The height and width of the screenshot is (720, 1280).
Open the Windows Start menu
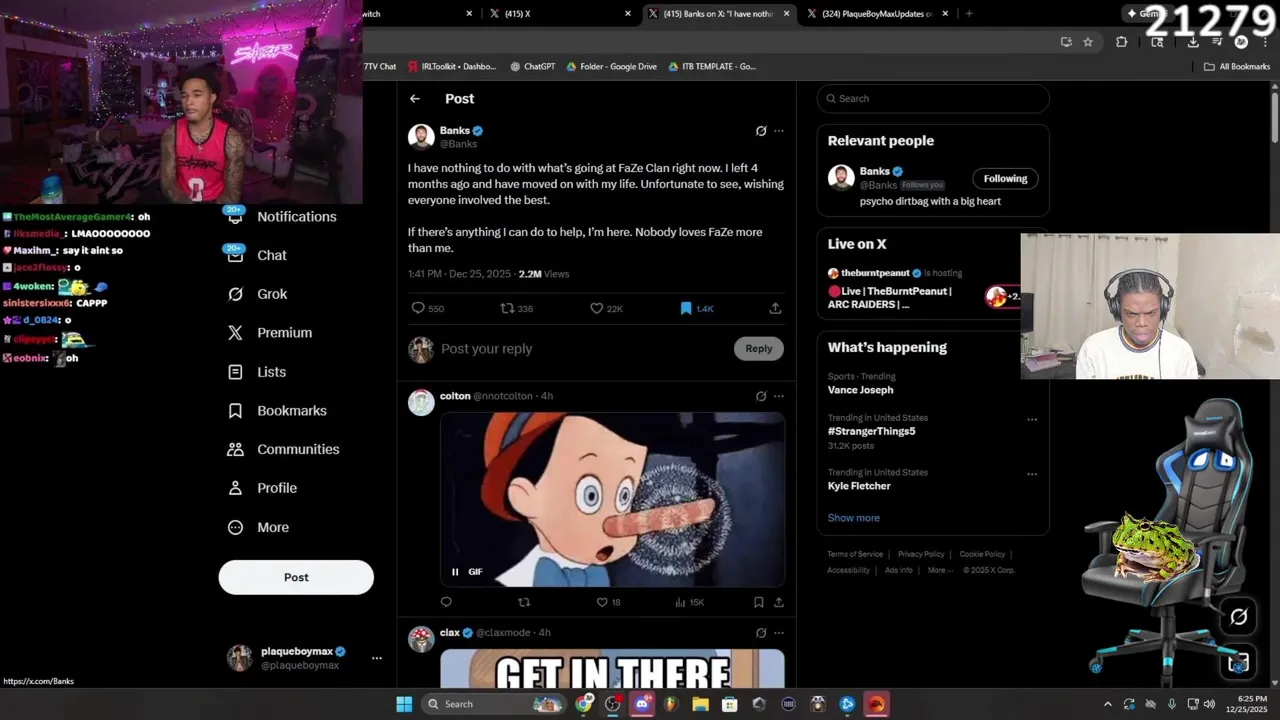click(x=404, y=704)
